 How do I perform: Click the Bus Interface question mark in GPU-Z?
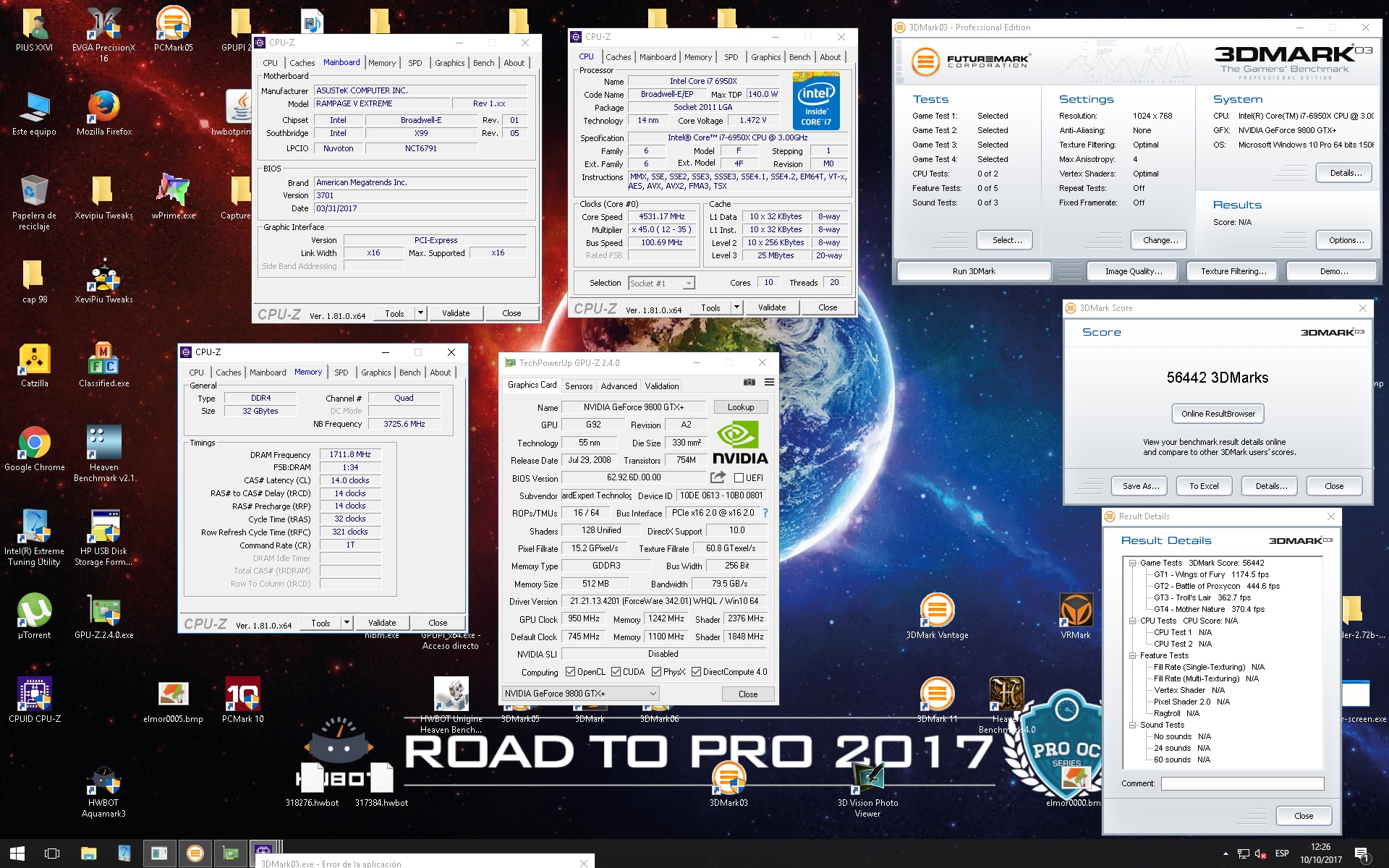[x=765, y=513]
